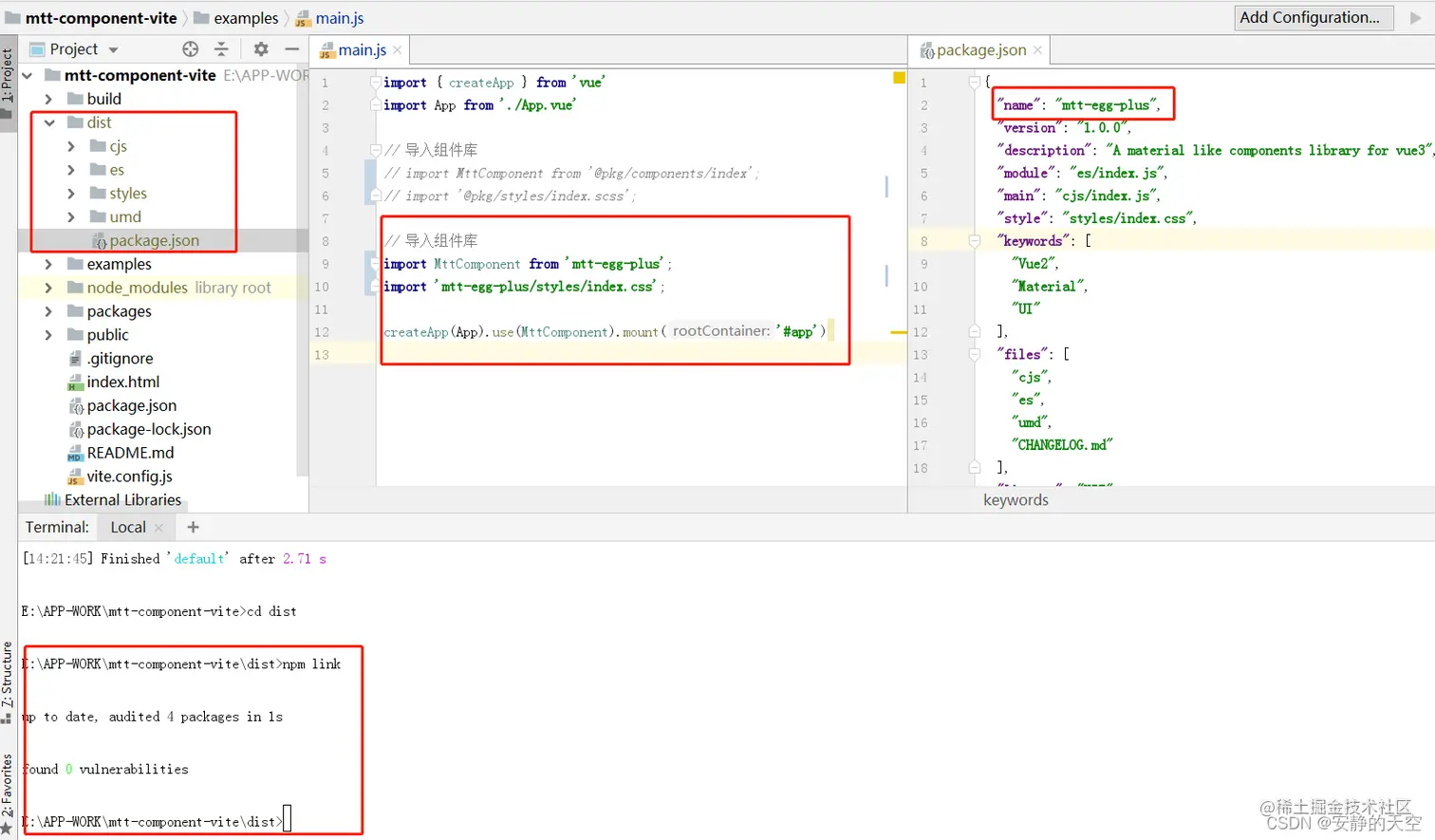Image resolution: width=1435 pixels, height=840 pixels.
Task: Expand the public folder
Action: (x=49, y=335)
